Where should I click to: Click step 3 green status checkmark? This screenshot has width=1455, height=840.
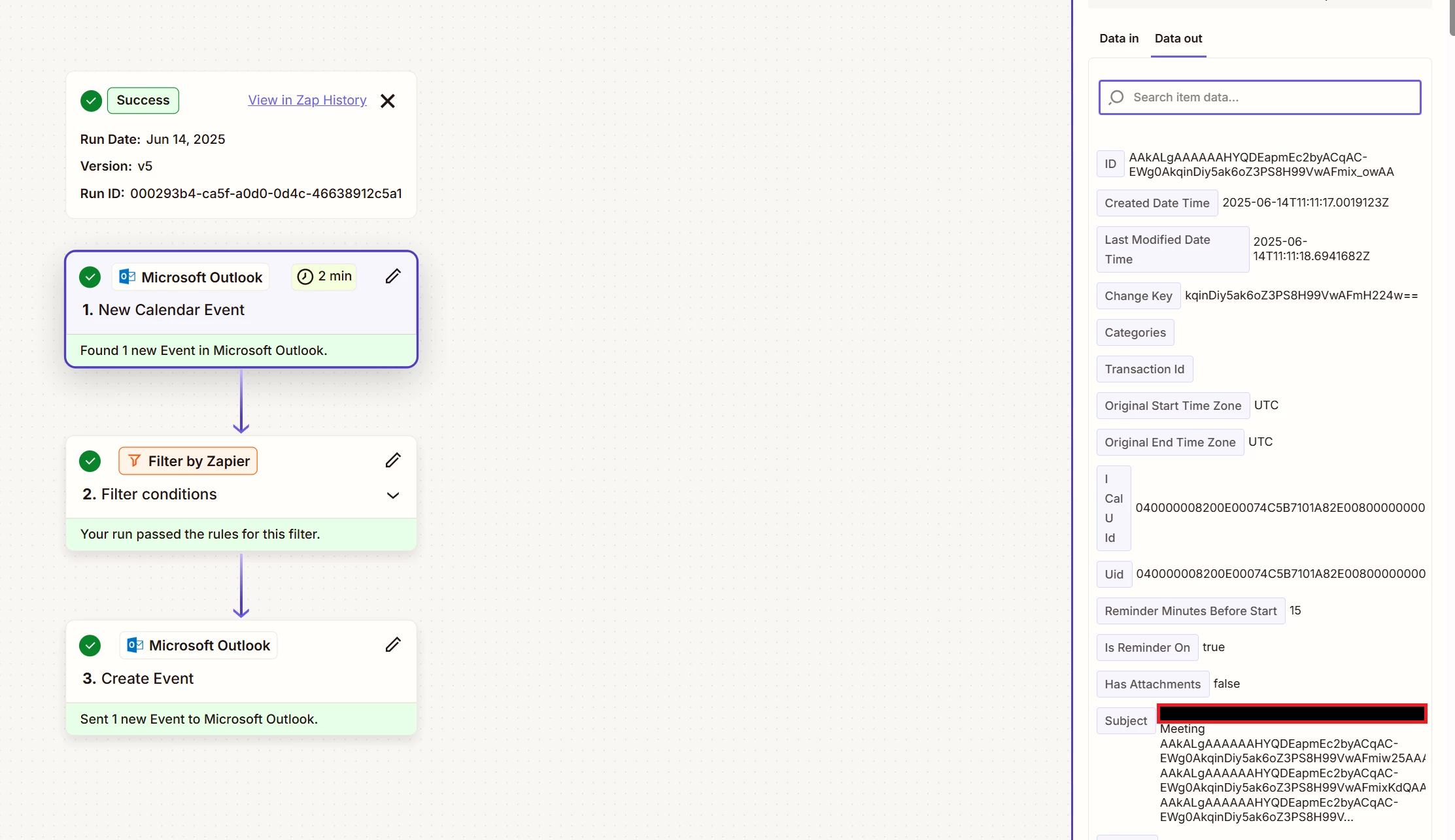pyautogui.click(x=90, y=645)
